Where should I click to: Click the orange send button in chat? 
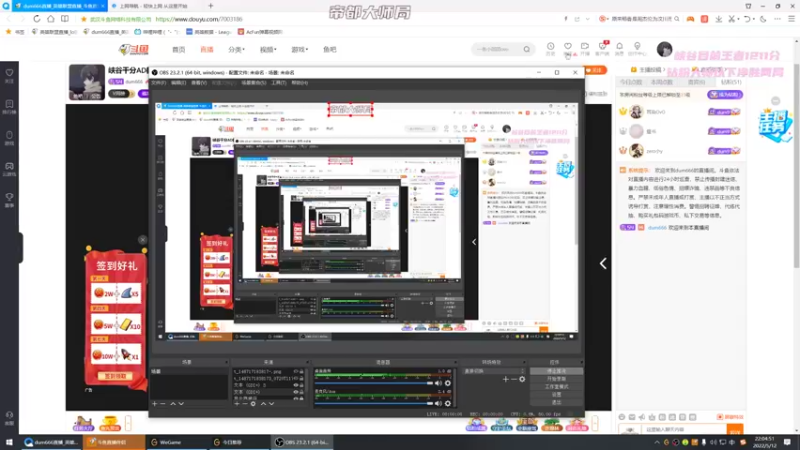click(735, 431)
